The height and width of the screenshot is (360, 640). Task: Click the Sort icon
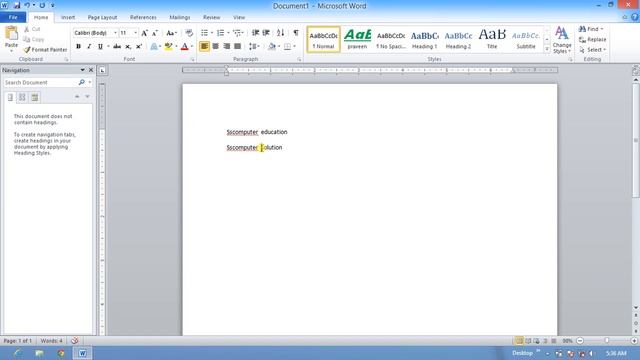coord(280,33)
